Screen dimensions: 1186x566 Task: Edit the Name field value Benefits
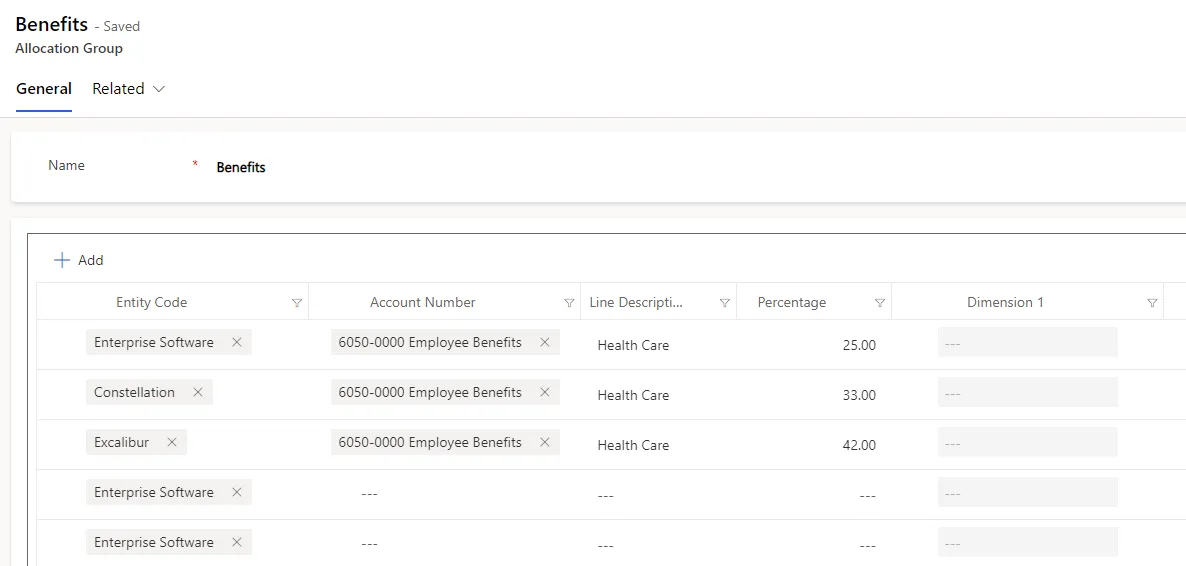241,167
